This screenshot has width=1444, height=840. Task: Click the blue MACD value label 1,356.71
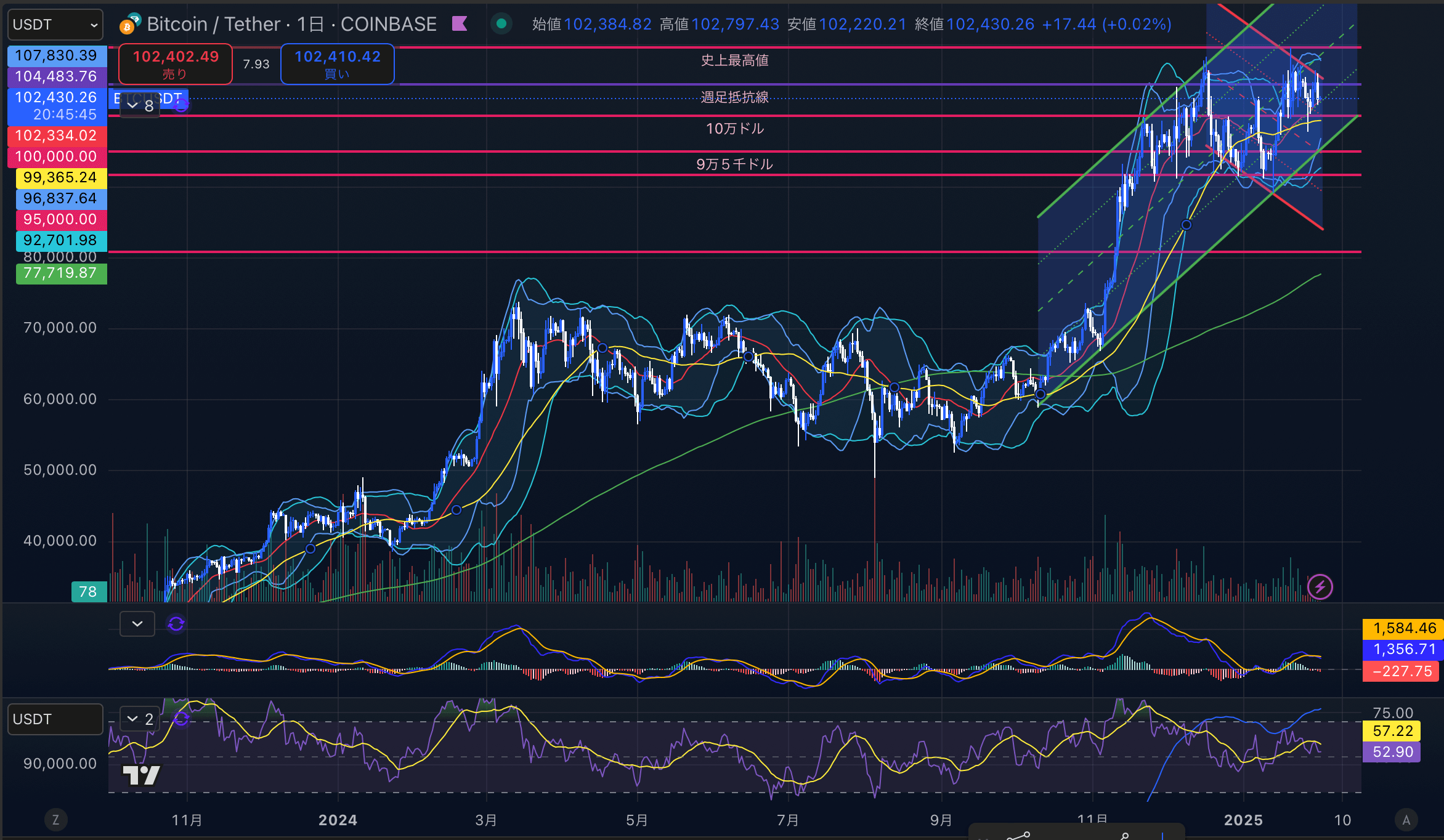click(x=1403, y=649)
